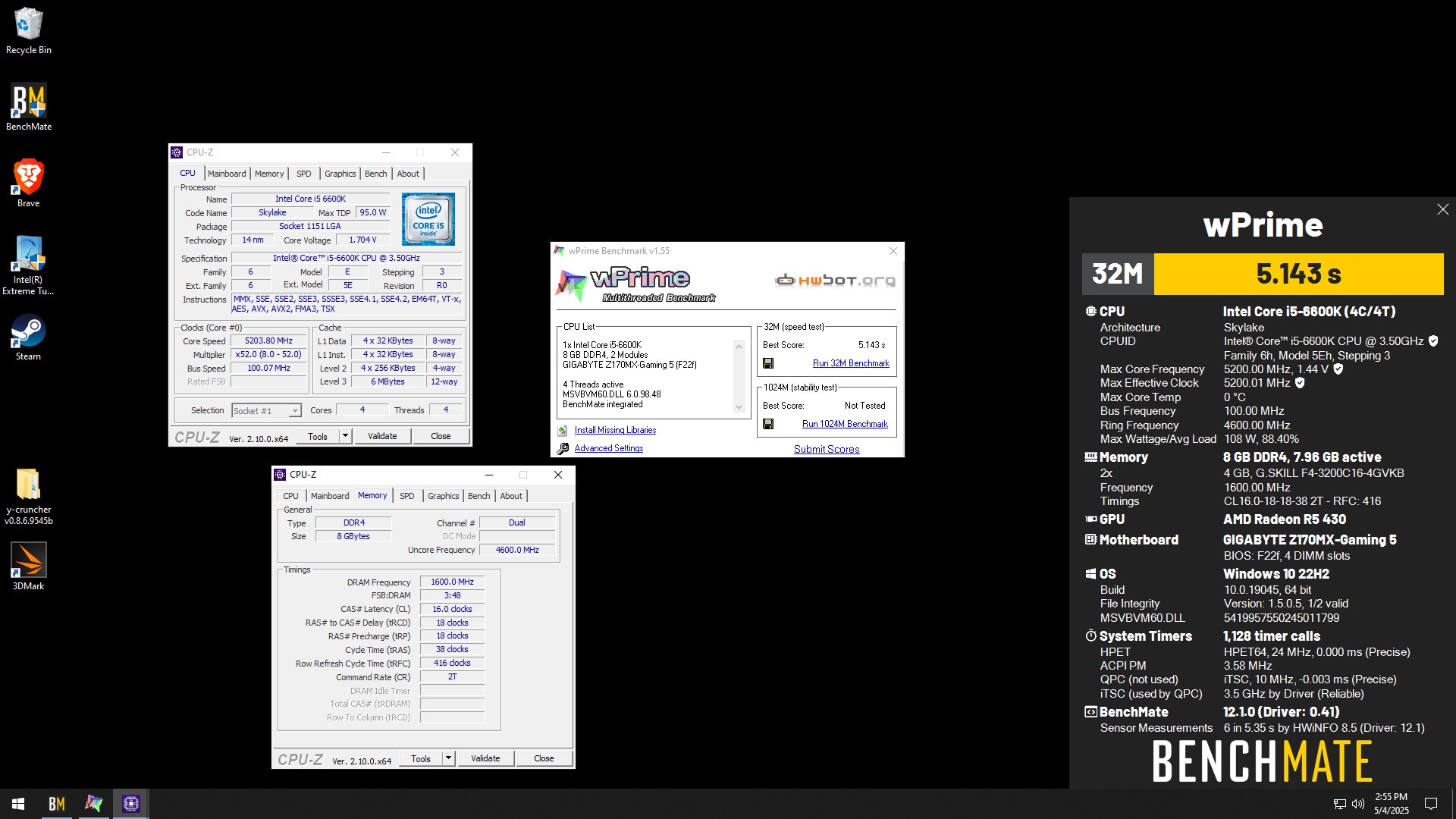The height and width of the screenshot is (819, 1456).
Task: Click the taskbar clock showing 2:55 PM
Action: click(x=1392, y=804)
